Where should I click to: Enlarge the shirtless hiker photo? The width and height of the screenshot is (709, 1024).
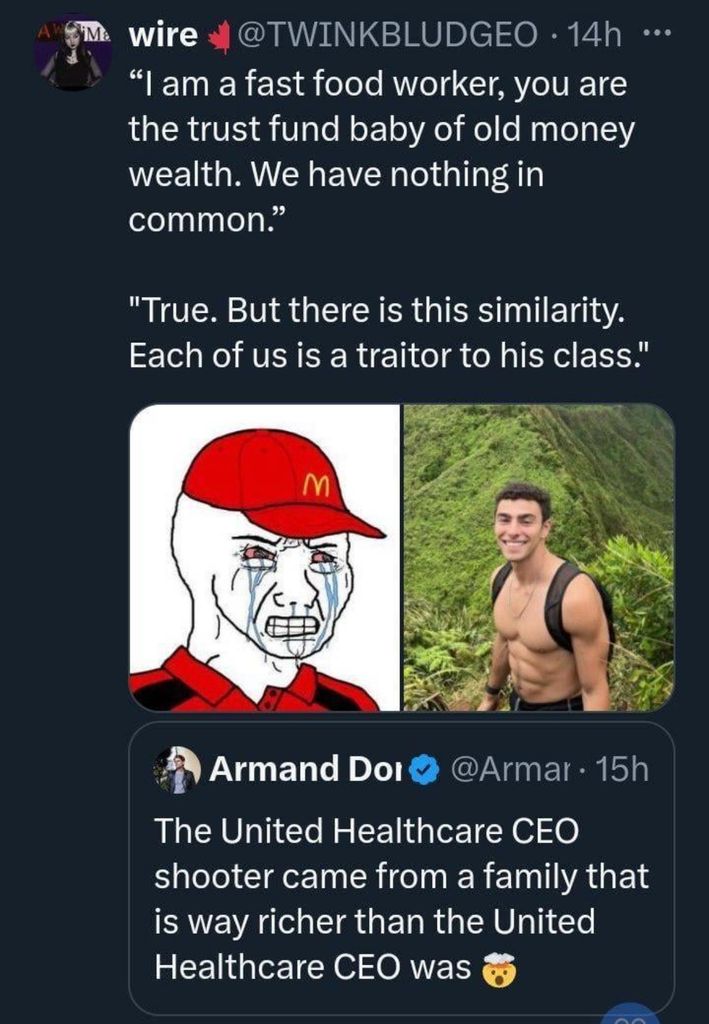[538, 557]
